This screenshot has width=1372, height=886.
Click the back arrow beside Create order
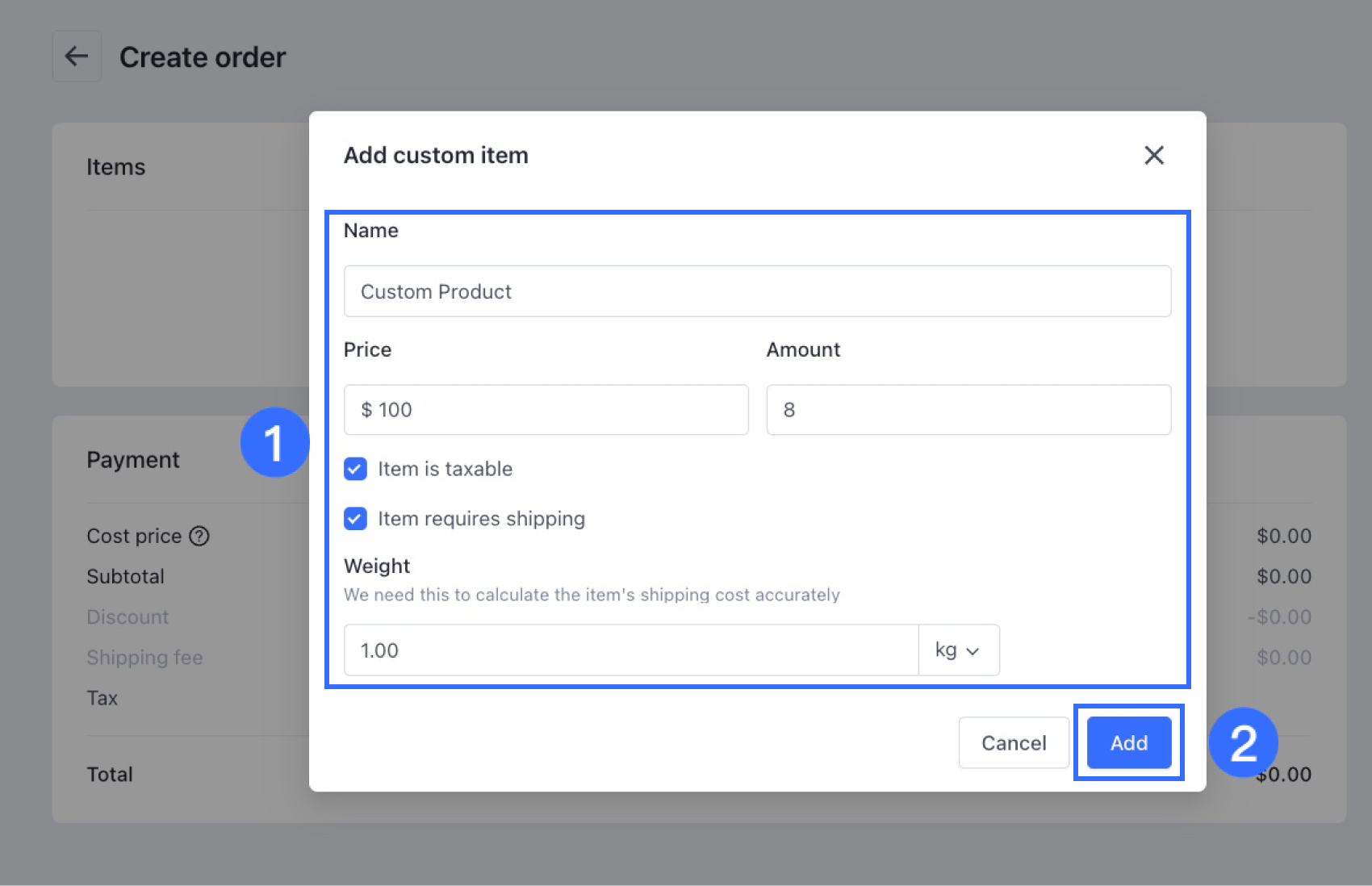pyautogui.click(x=77, y=56)
